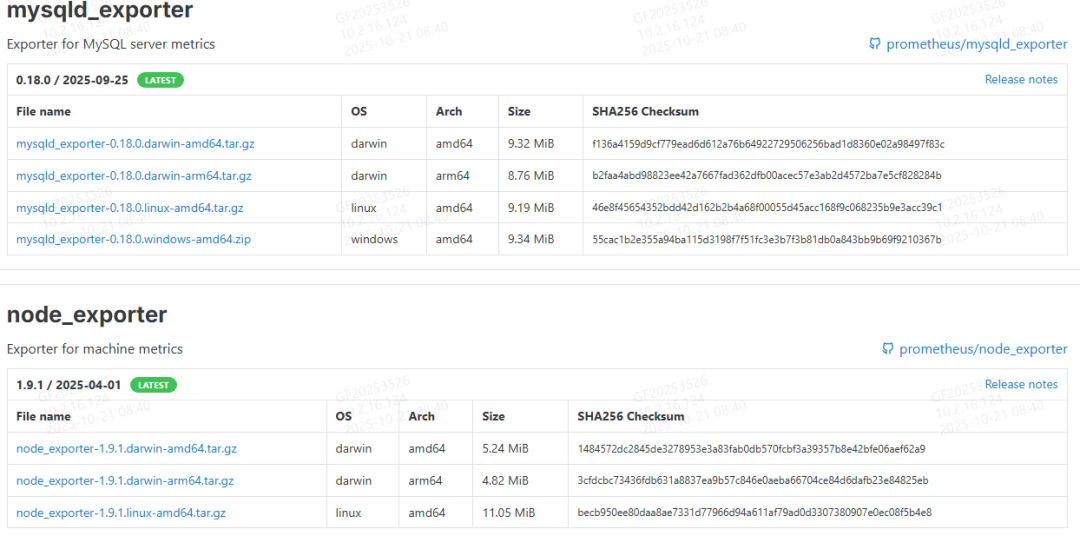Click checksum starting with becb950ee80da
The height and width of the screenshot is (536, 1080).
(x=755, y=513)
